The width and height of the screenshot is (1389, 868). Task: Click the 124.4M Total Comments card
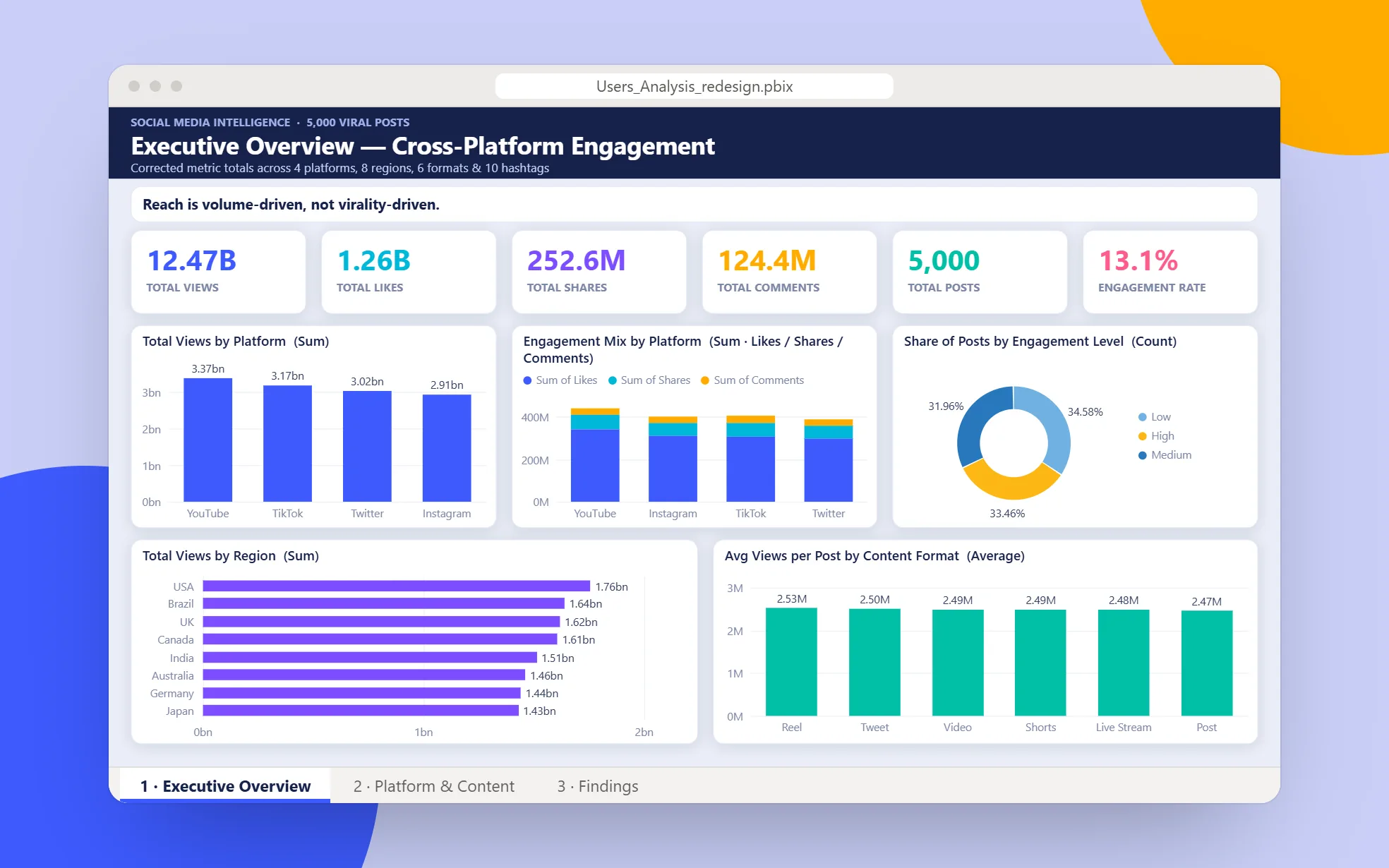[789, 272]
